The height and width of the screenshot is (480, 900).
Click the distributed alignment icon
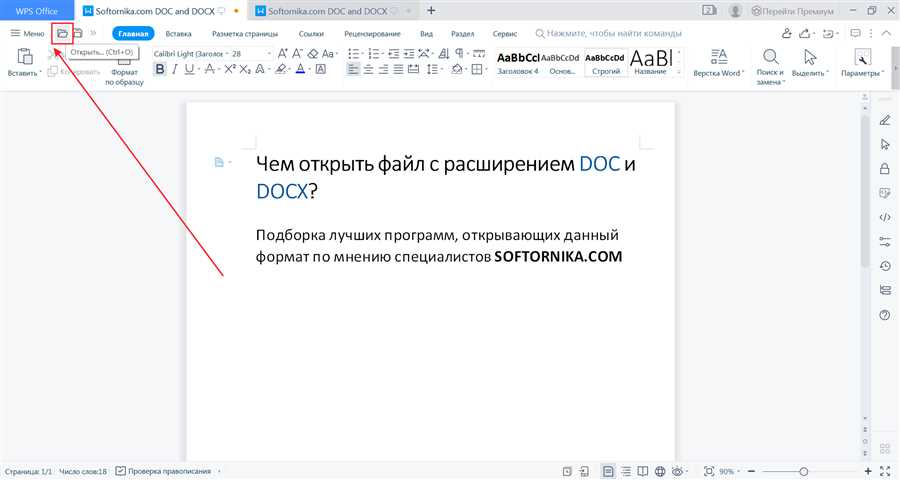[x=413, y=69]
